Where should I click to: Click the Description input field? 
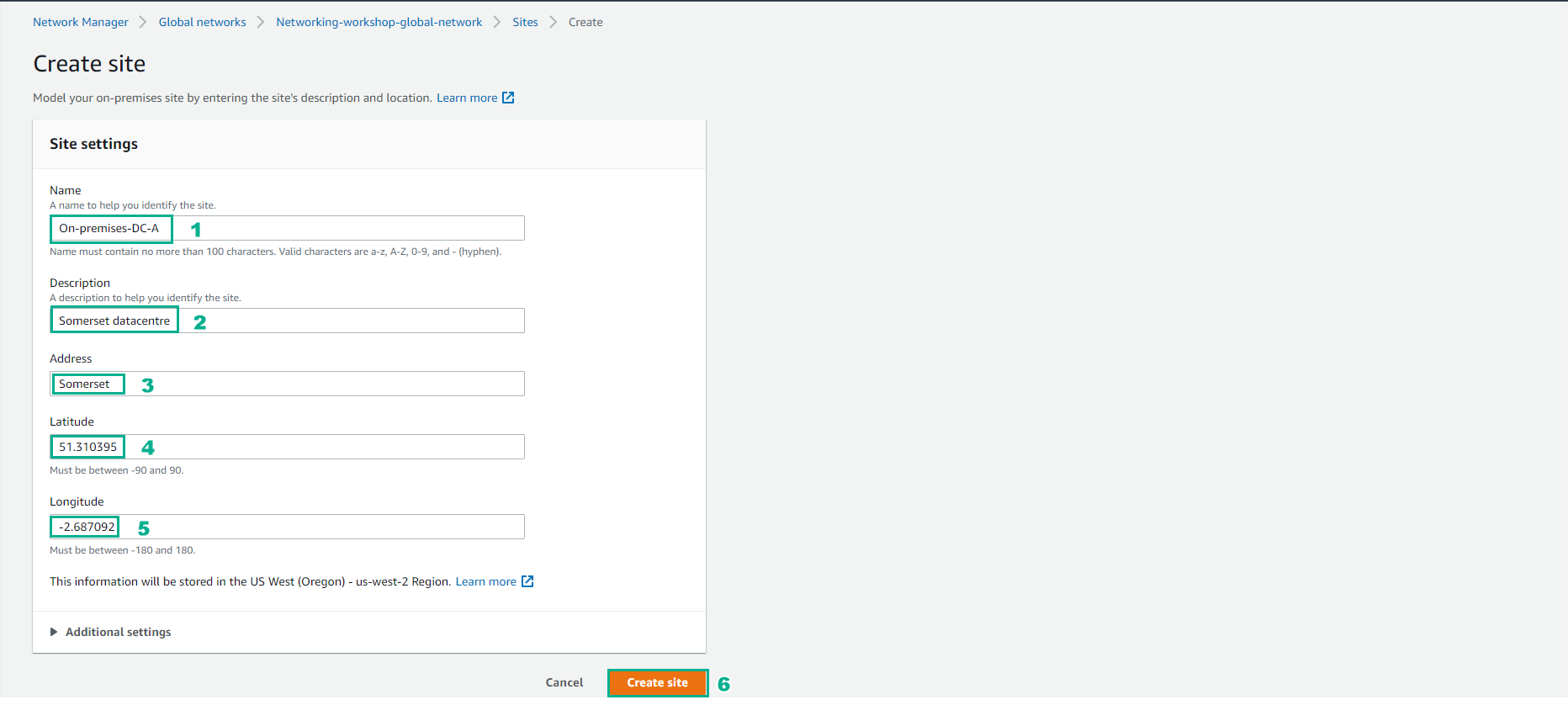287,321
